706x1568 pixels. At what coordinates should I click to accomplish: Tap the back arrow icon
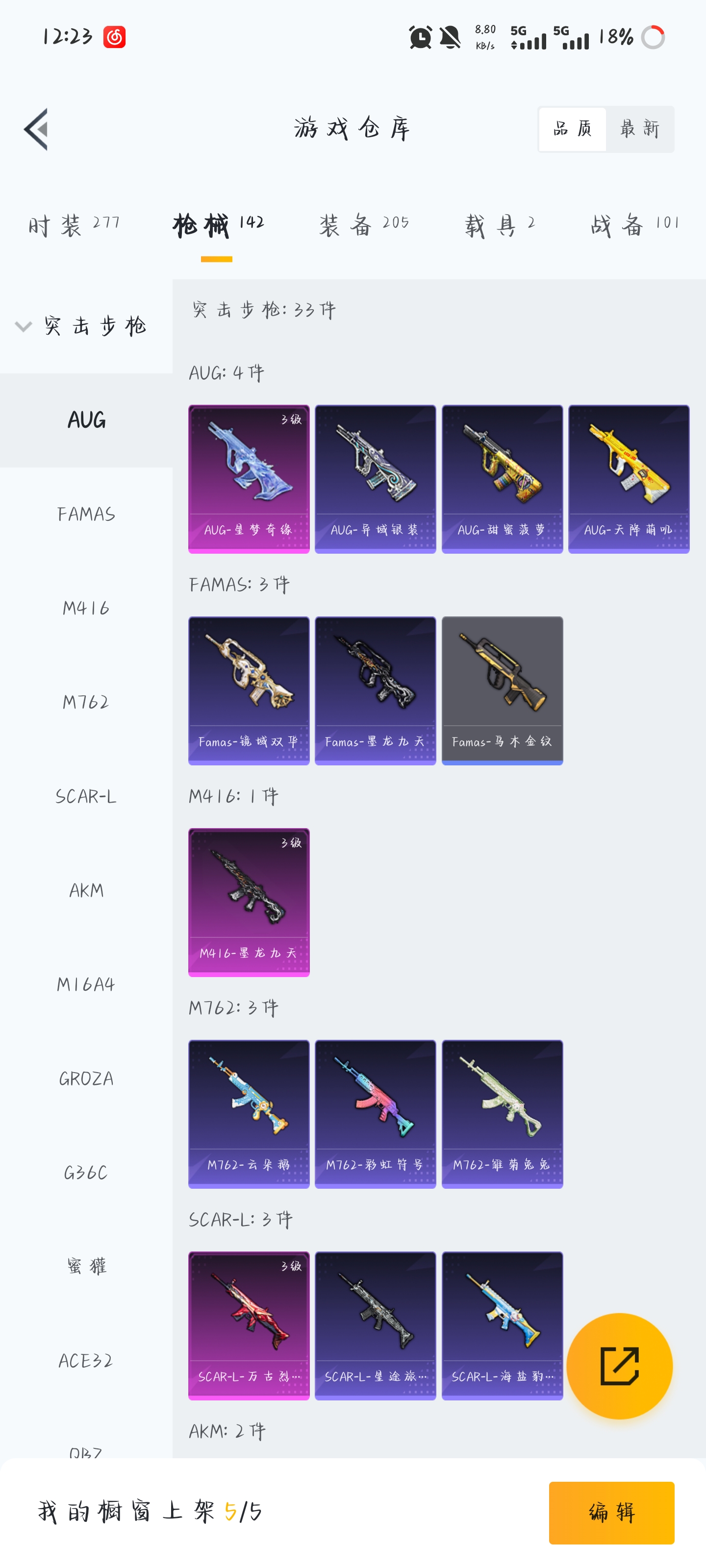[x=36, y=129]
